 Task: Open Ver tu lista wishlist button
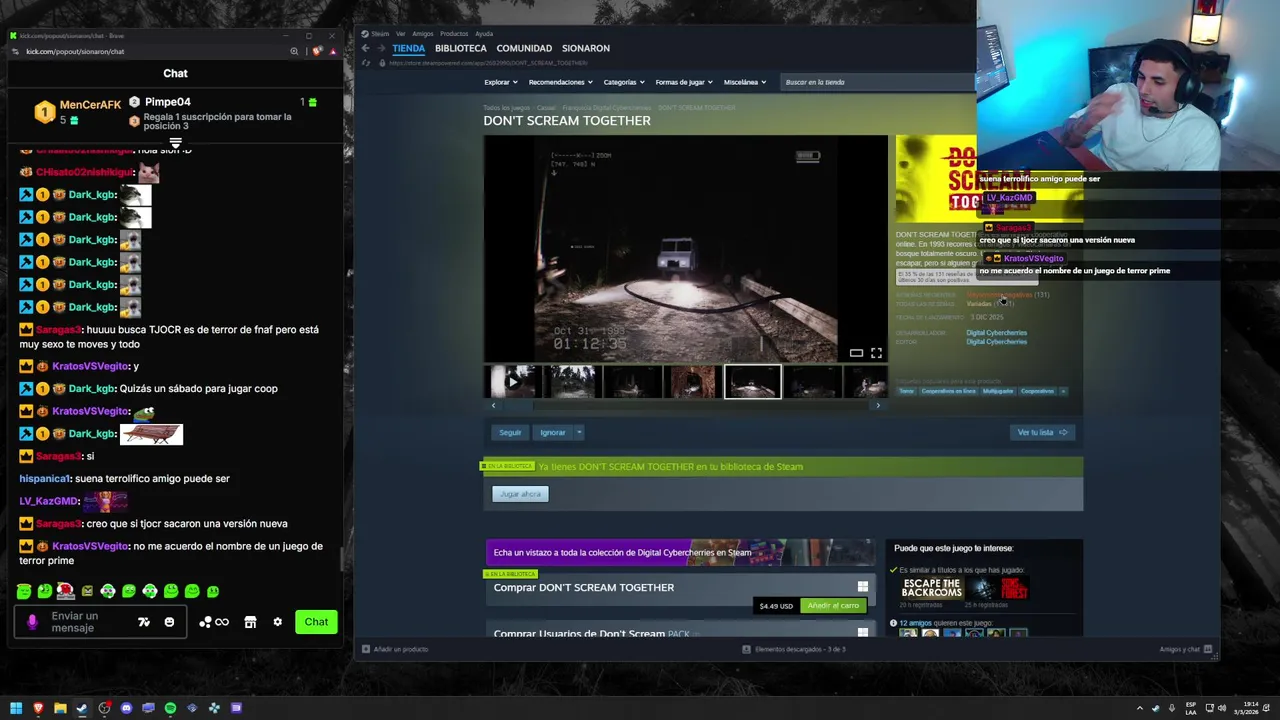click(1042, 433)
